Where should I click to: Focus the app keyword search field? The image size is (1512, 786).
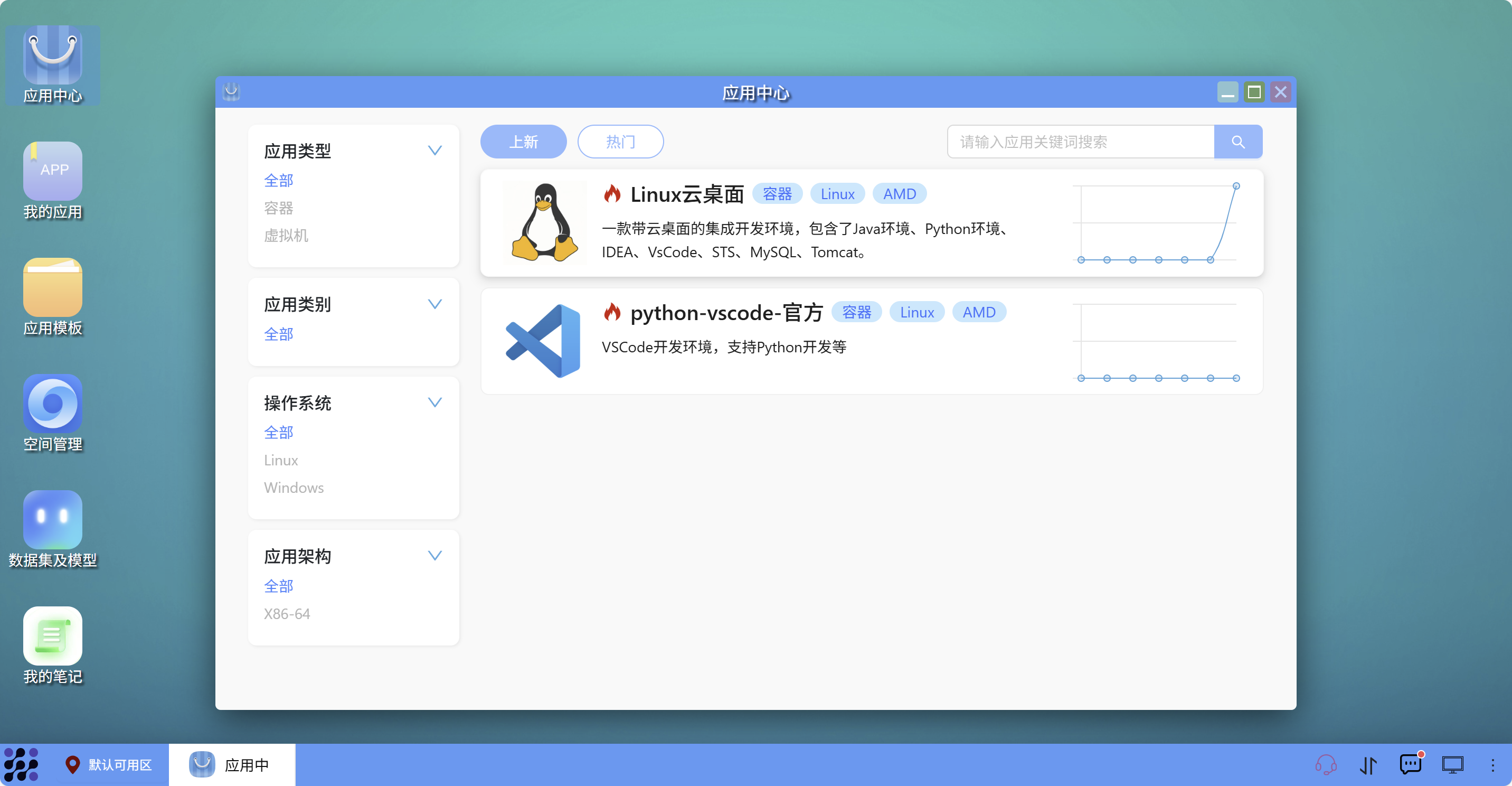click(x=1080, y=142)
